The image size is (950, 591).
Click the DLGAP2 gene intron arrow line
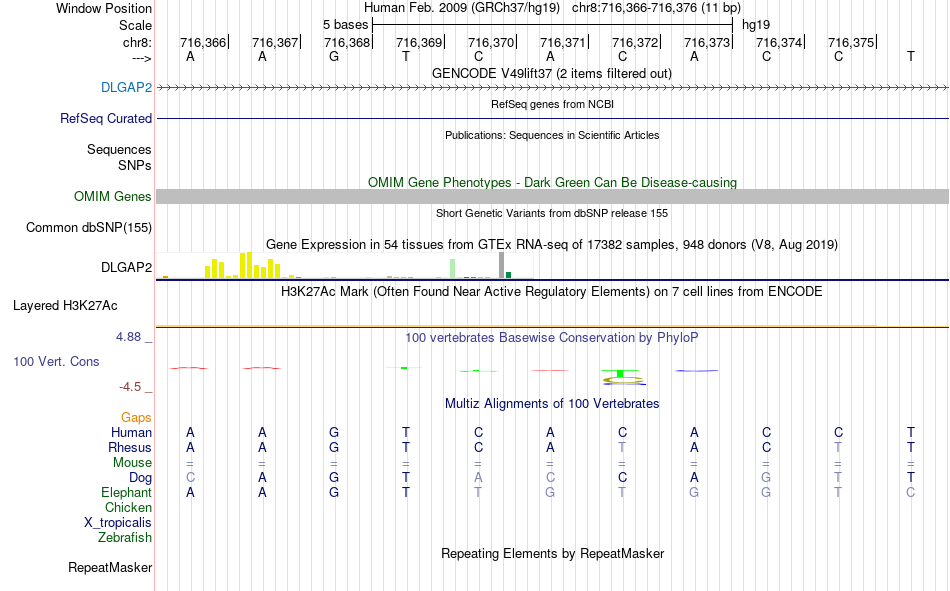[x=552, y=88]
